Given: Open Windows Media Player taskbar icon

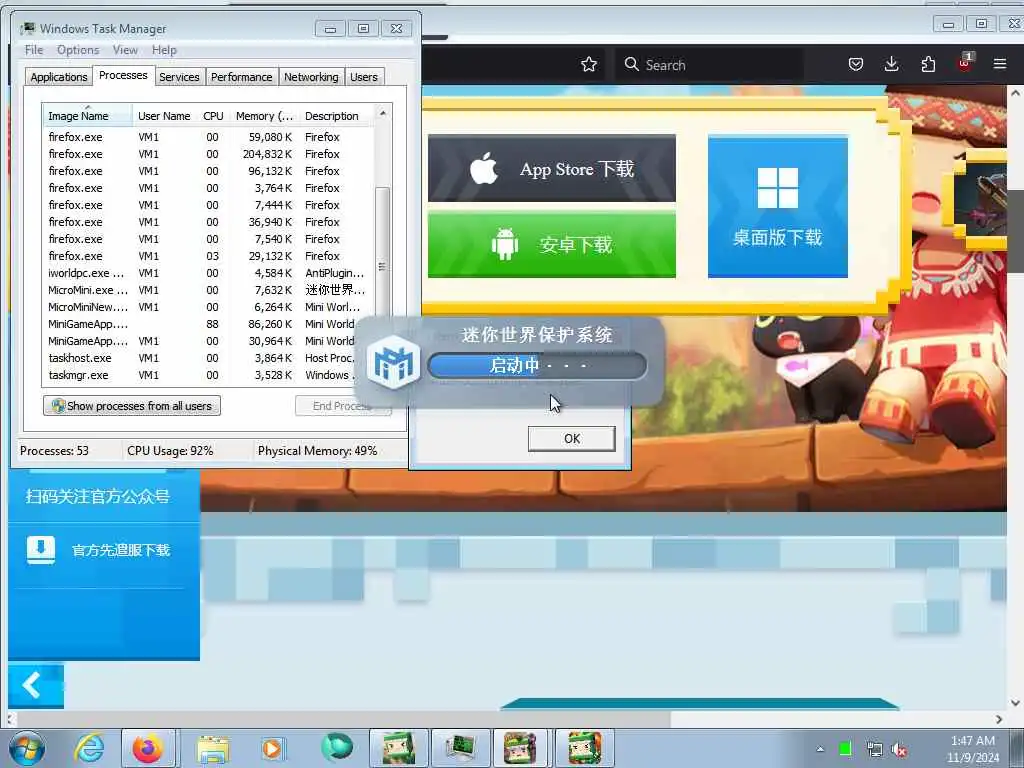Looking at the screenshot, I should [272, 748].
